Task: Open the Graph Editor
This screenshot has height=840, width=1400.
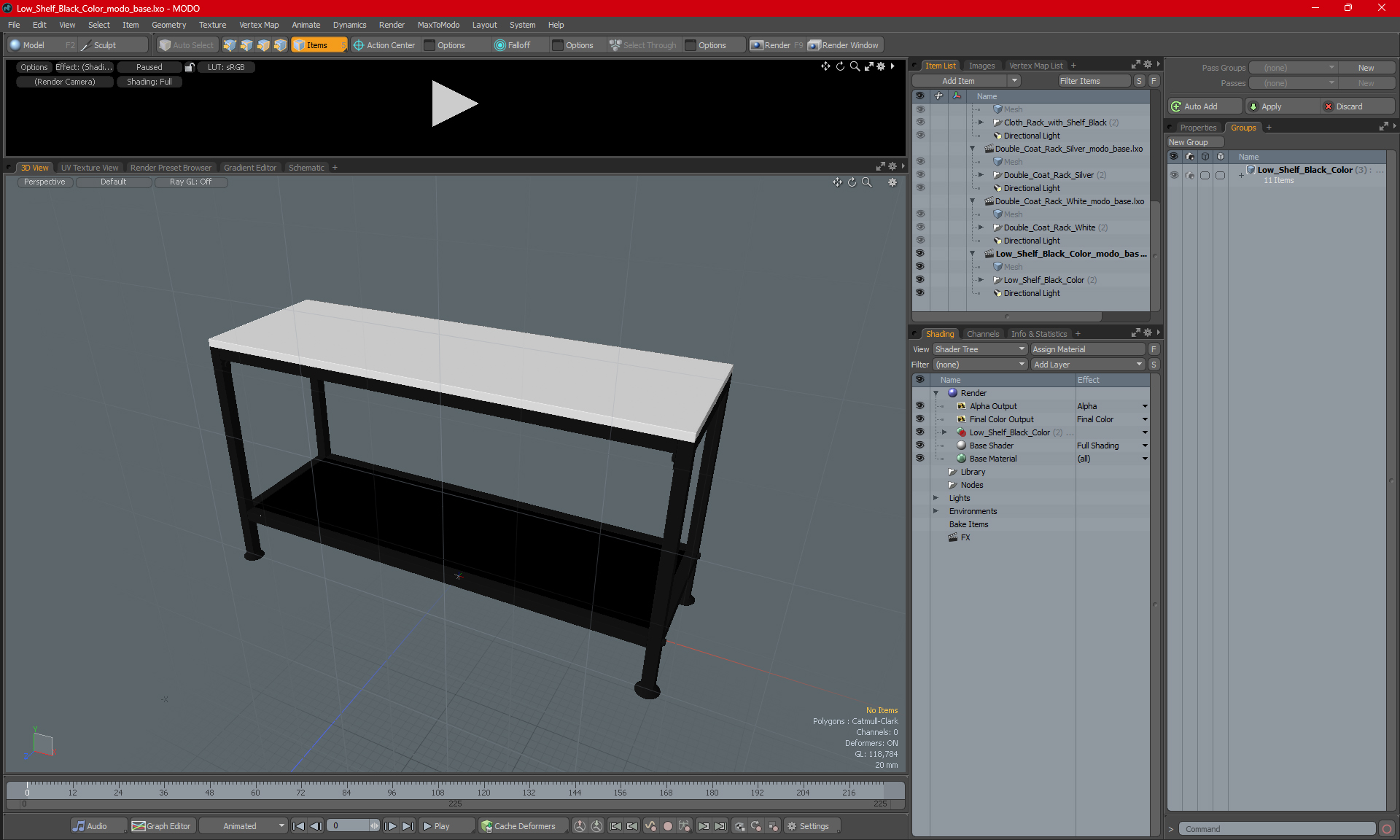Action: click(x=161, y=826)
